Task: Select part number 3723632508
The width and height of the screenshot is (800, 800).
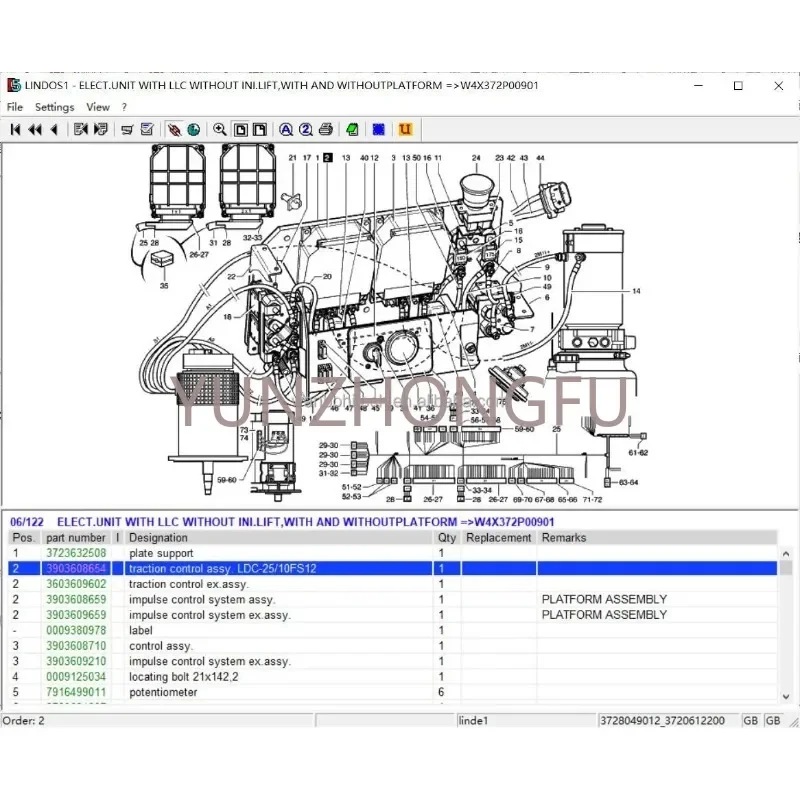Action: click(x=76, y=553)
